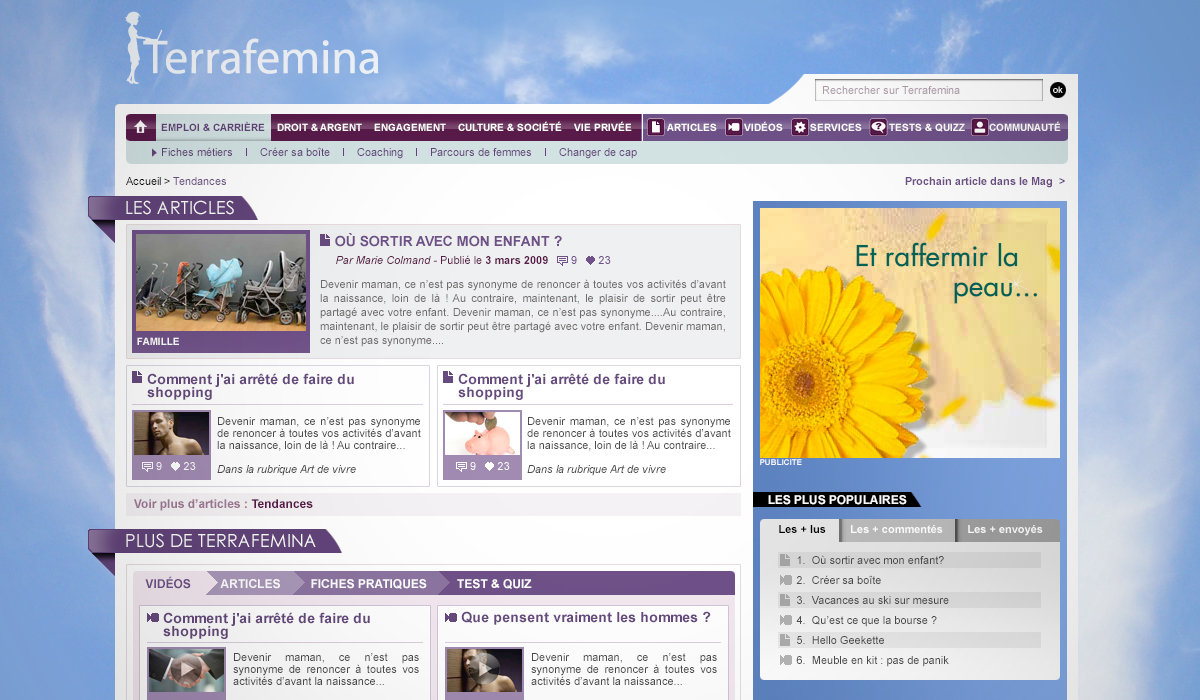Click the Tests & Quizz speech bubble icon
The image size is (1200, 700).
pyautogui.click(x=878, y=127)
